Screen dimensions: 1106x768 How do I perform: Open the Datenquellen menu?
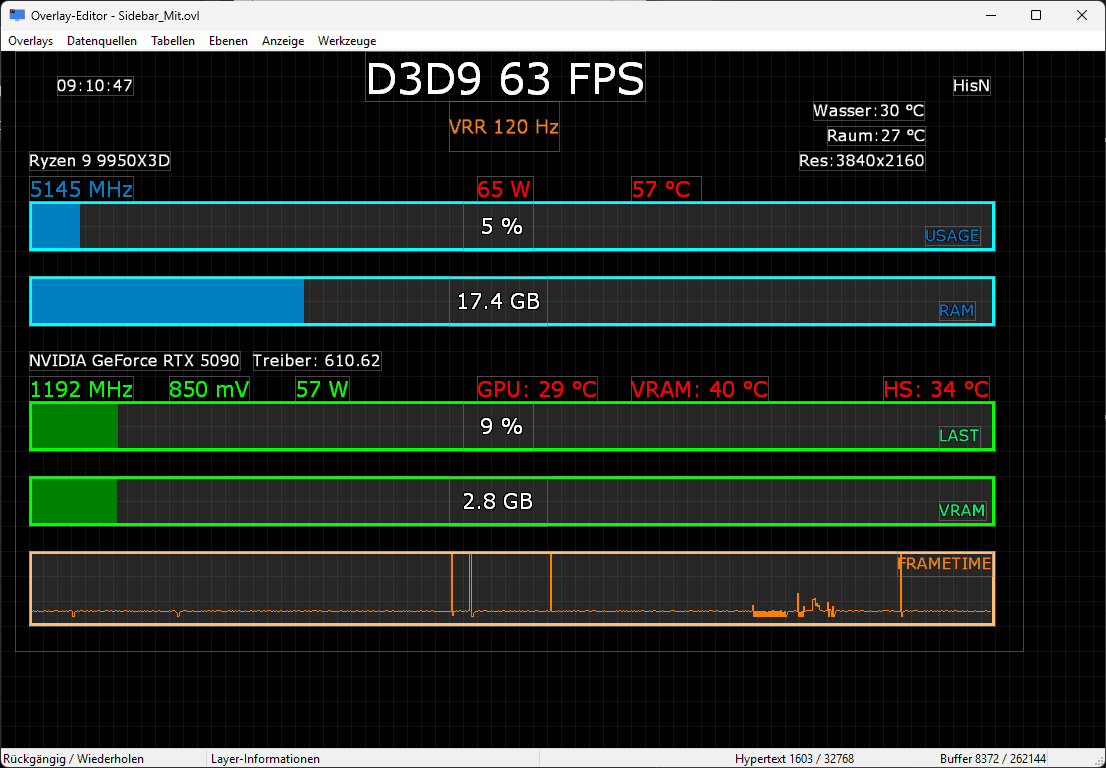pyautogui.click(x=102, y=41)
